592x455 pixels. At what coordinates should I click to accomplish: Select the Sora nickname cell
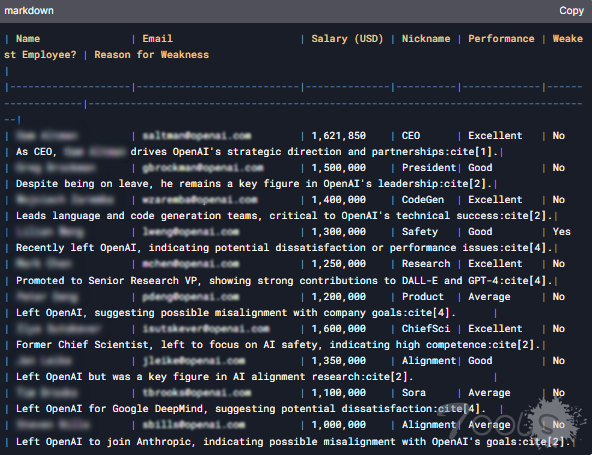pyautogui.click(x=414, y=393)
